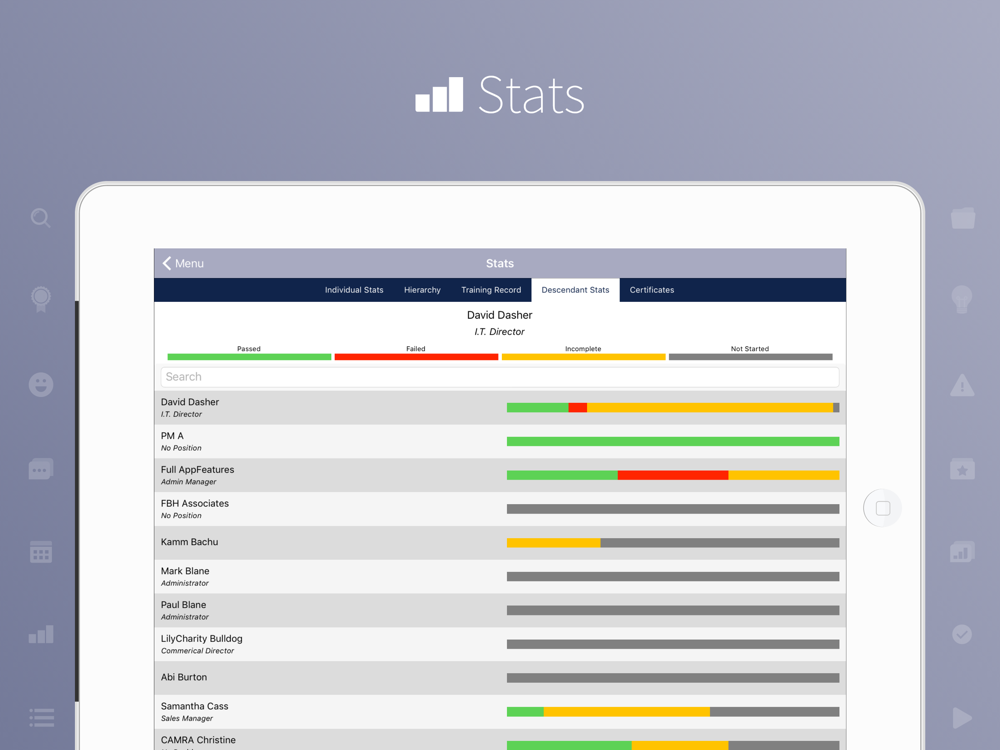Select the award ribbon badge icon
Viewport: 1000px width, 750px height.
41,299
